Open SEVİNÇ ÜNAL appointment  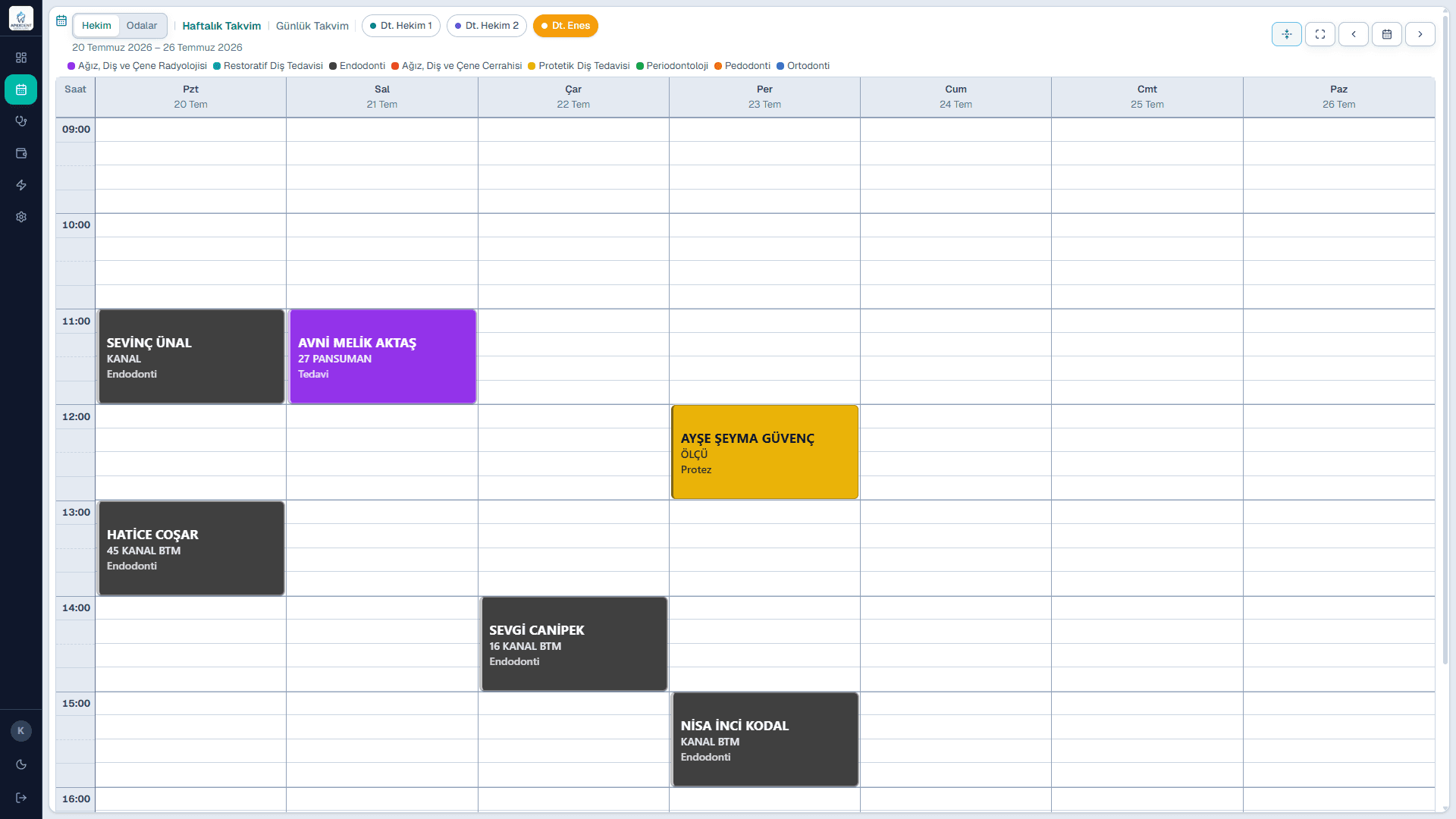(x=191, y=356)
